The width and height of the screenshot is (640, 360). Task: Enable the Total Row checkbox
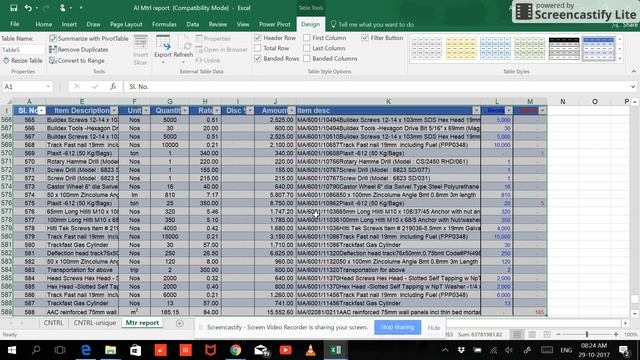[258, 48]
